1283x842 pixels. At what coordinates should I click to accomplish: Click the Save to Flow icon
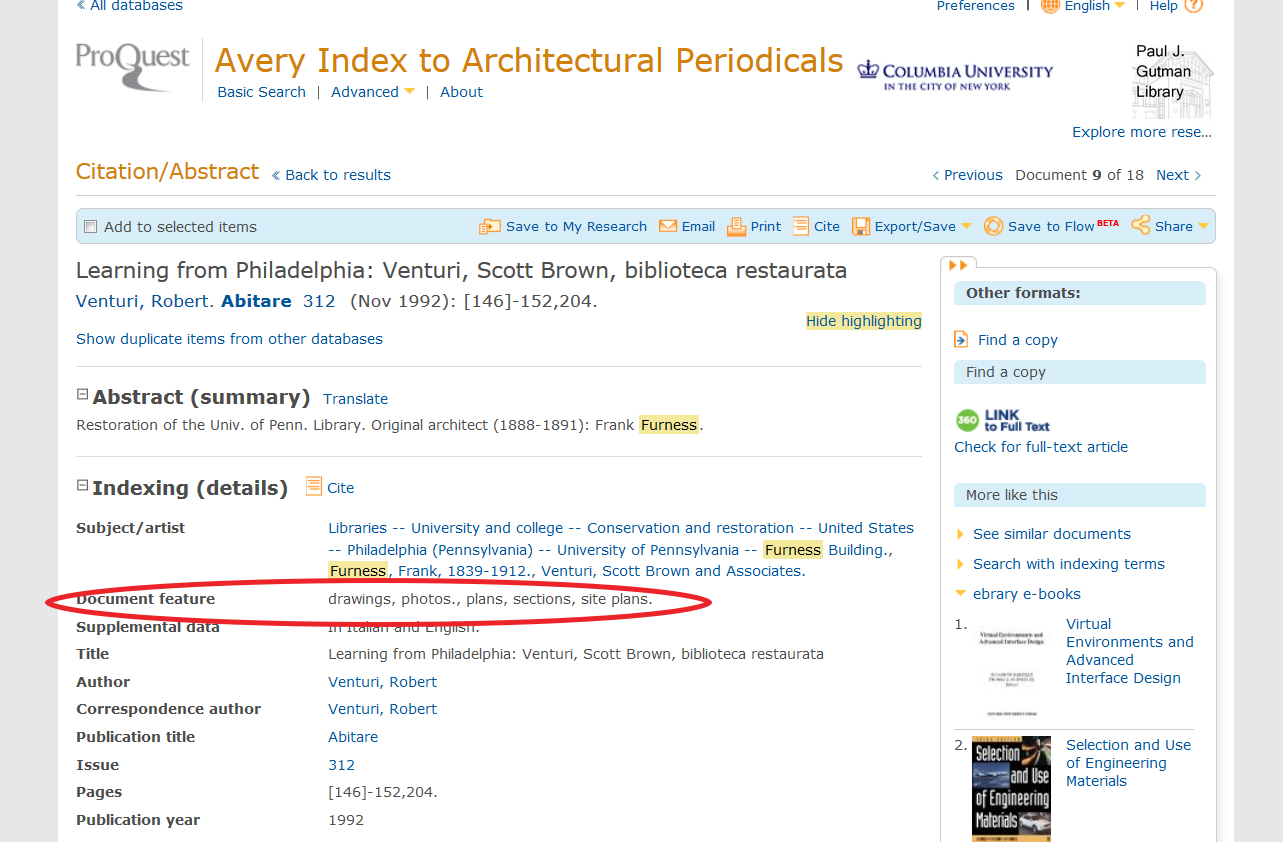(x=993, y=226)
